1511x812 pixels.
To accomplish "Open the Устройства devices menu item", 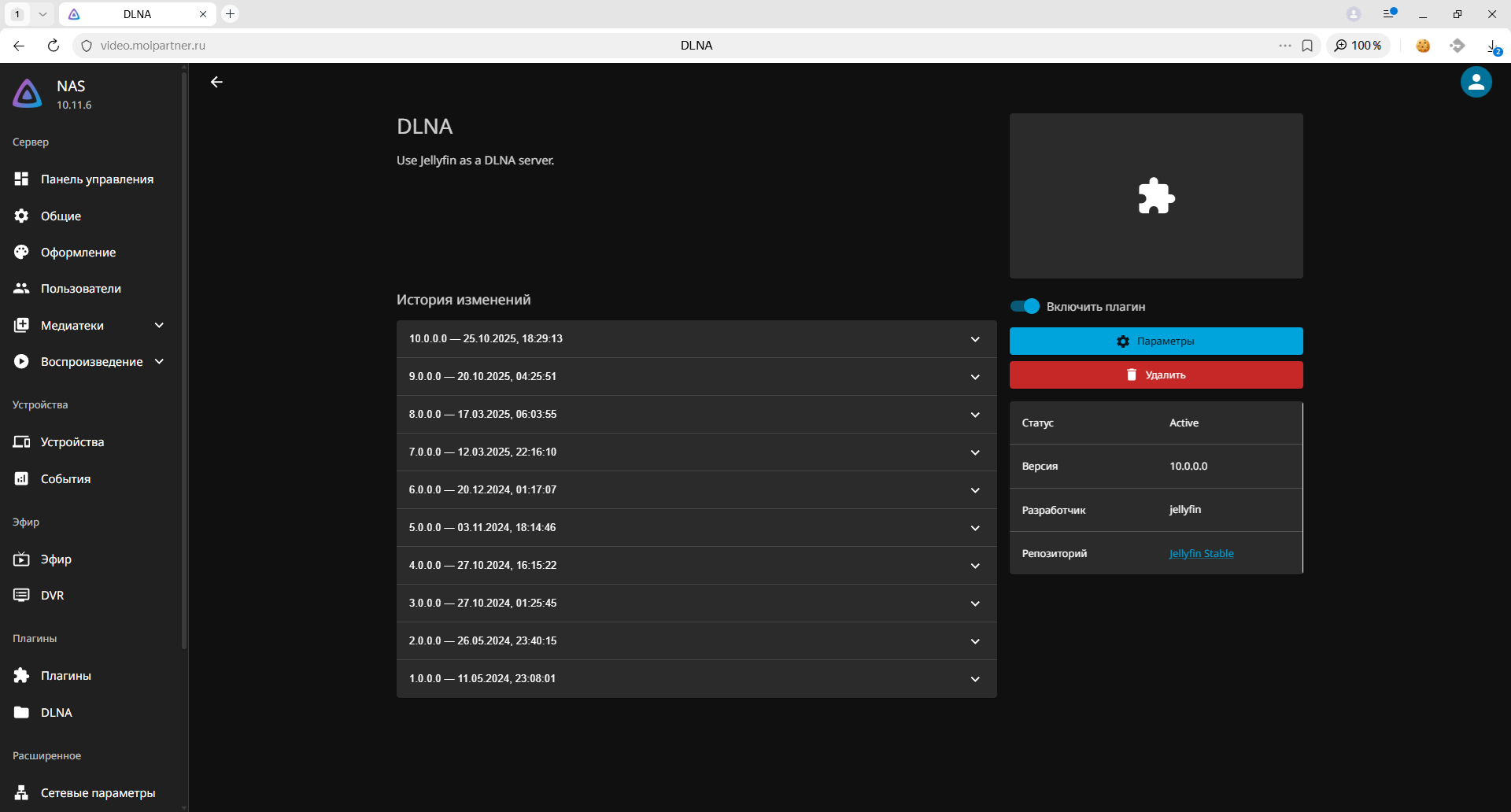I will pos(72,442).
